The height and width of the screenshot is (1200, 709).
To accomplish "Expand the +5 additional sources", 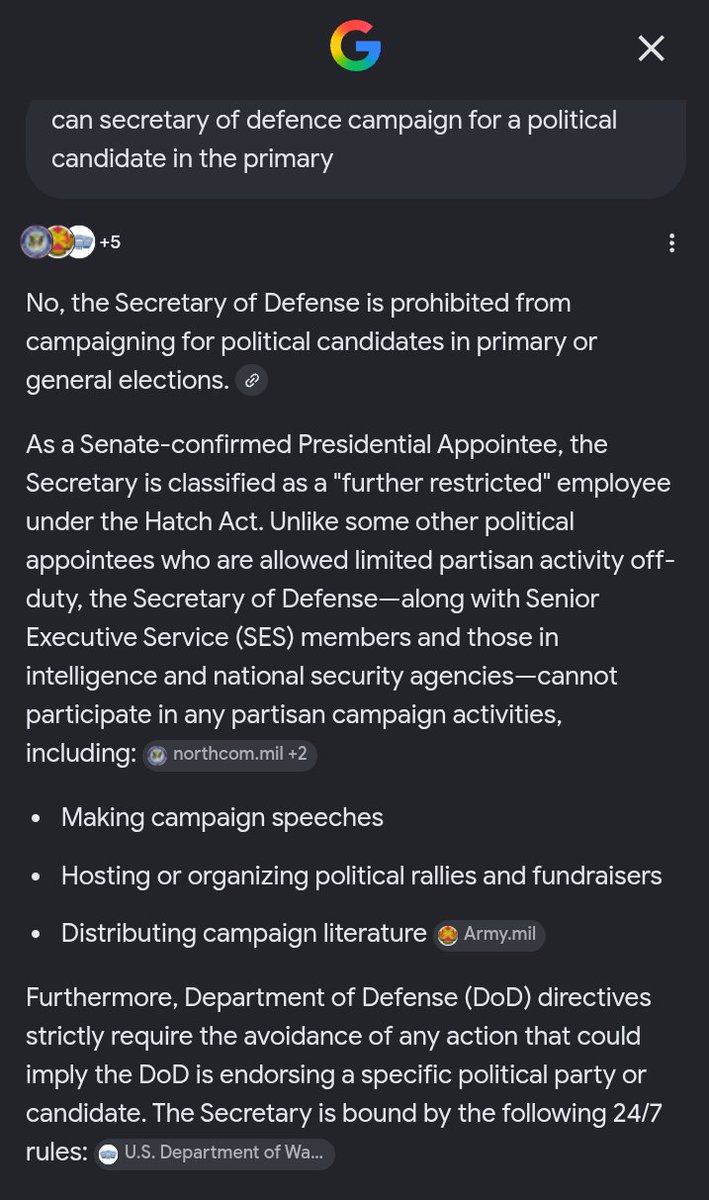I will coord(110,242).
